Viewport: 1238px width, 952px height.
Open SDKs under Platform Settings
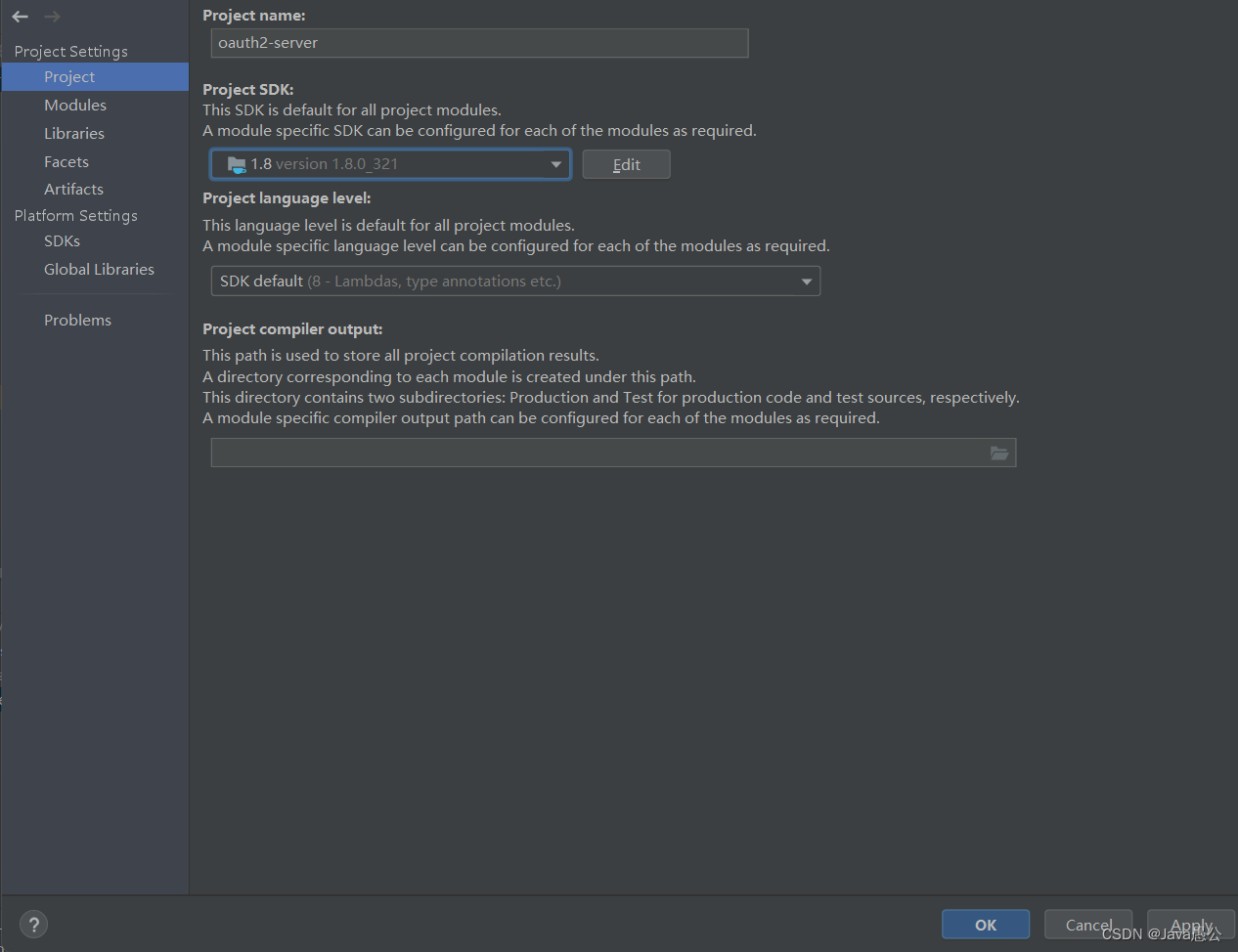(x=62, y=241)
